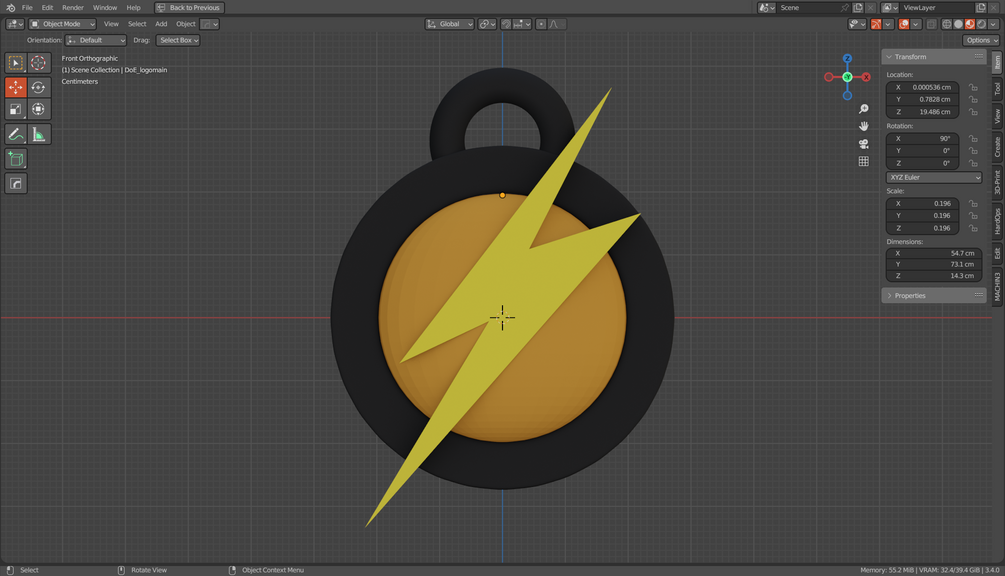Open the File menu
The image size is (1005, 576).
(x=27, y=8)
